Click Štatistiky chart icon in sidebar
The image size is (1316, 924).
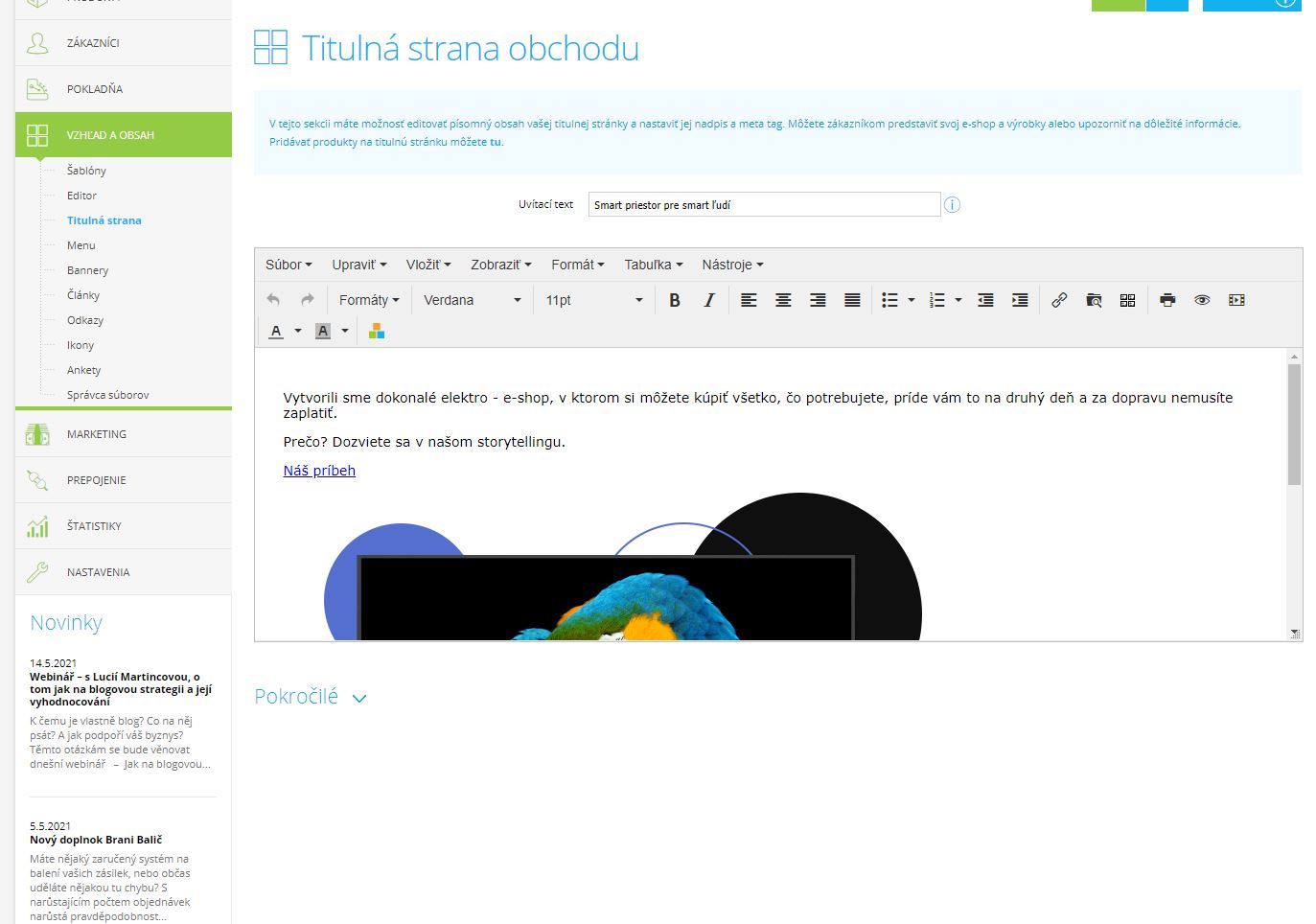(x=37, y=526)
